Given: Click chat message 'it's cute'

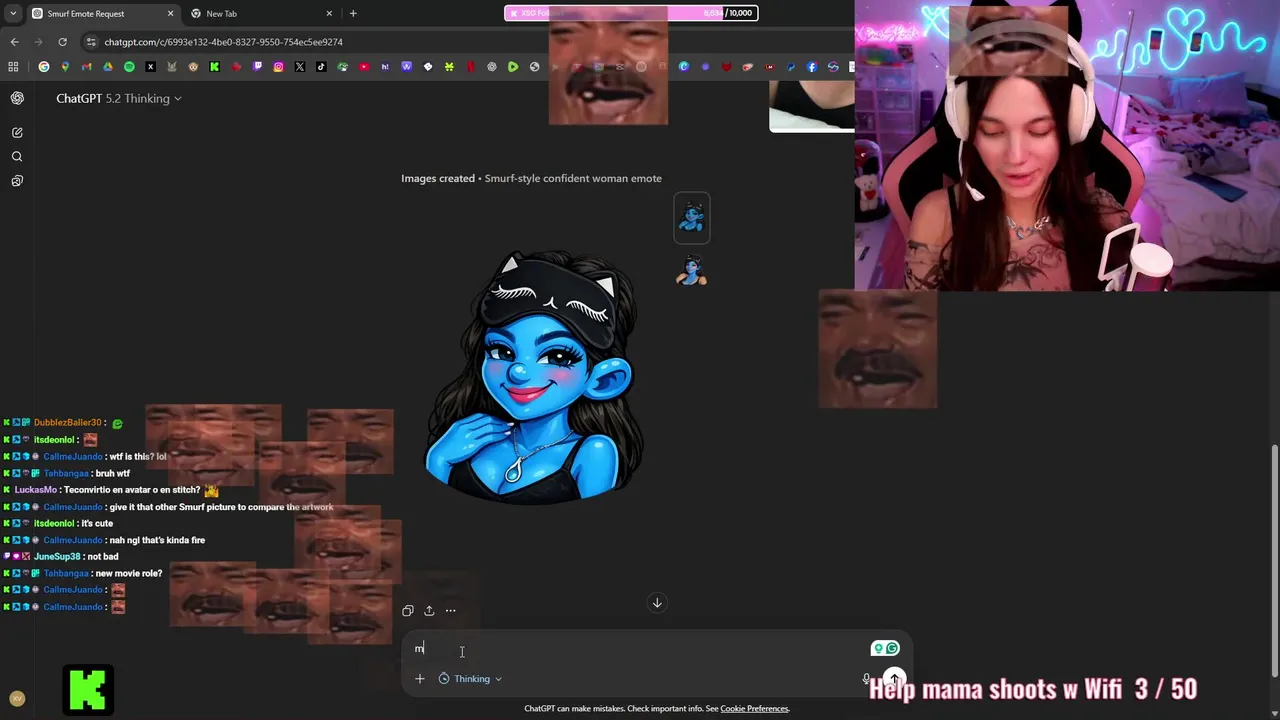Looking at the screenshot, I should pyautogui.click(x=96, y=523).
